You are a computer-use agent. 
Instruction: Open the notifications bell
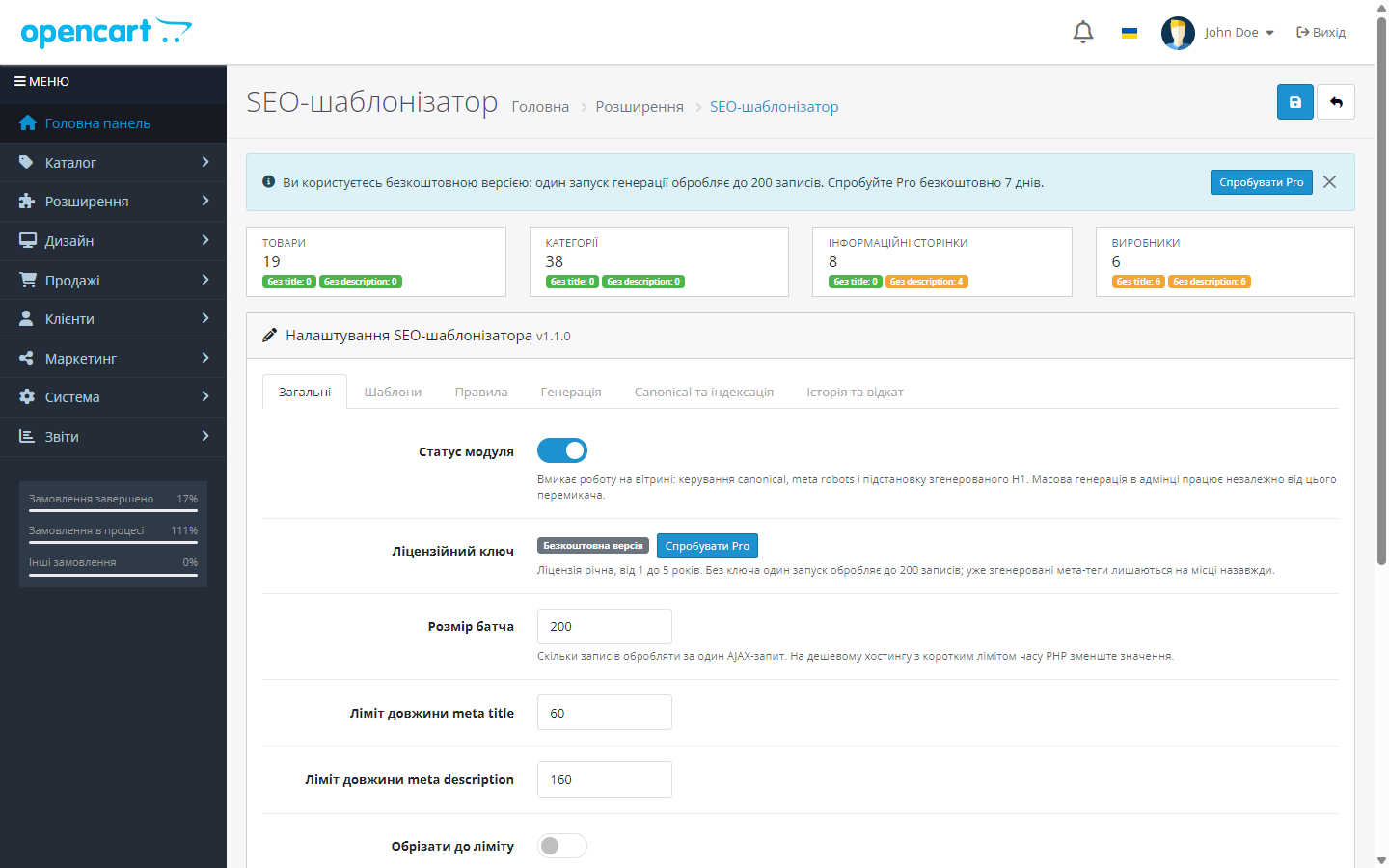tap(1083, 32)
